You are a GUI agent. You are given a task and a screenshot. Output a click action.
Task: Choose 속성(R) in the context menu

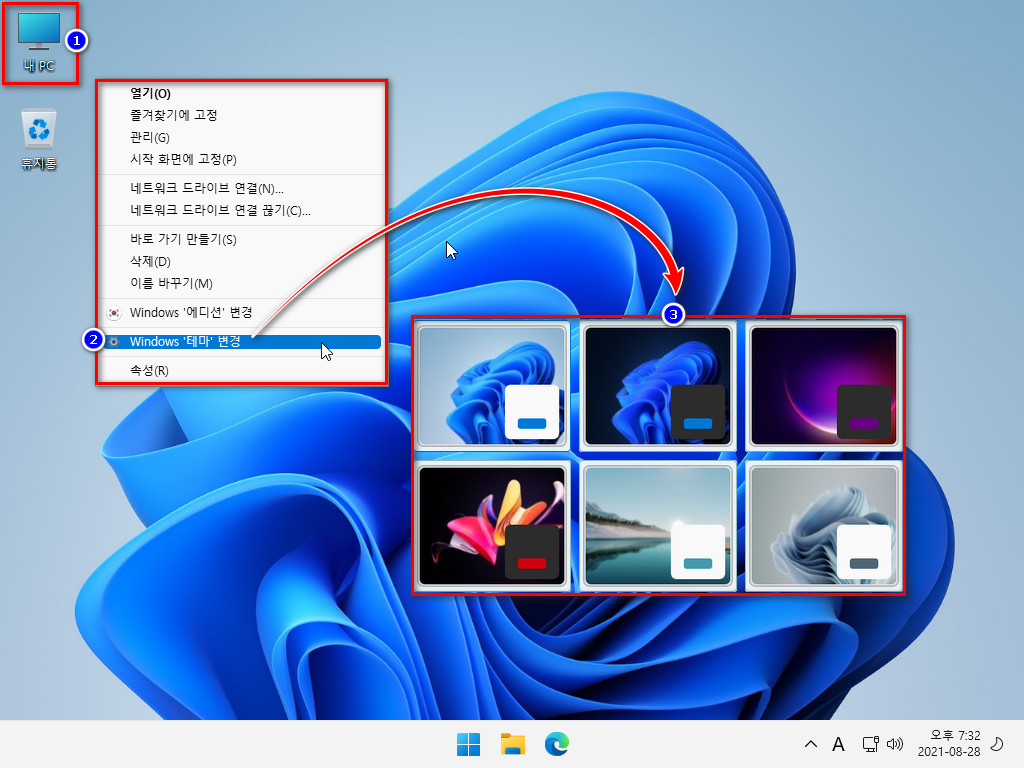coord(241,370)
